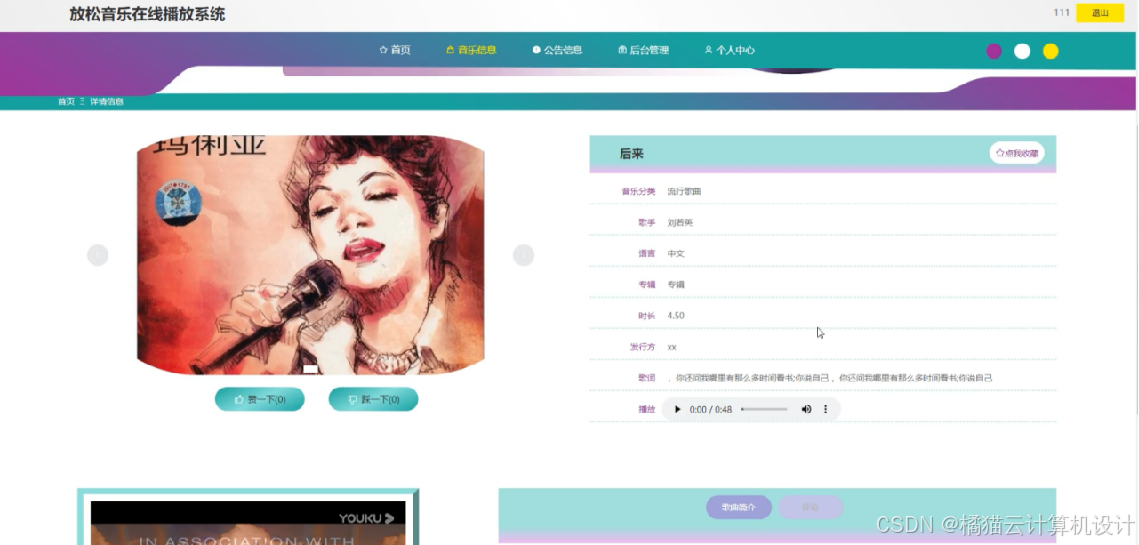Click the 点我收藏 favorite star button
1139x545 pixels.
point(1017,153)
